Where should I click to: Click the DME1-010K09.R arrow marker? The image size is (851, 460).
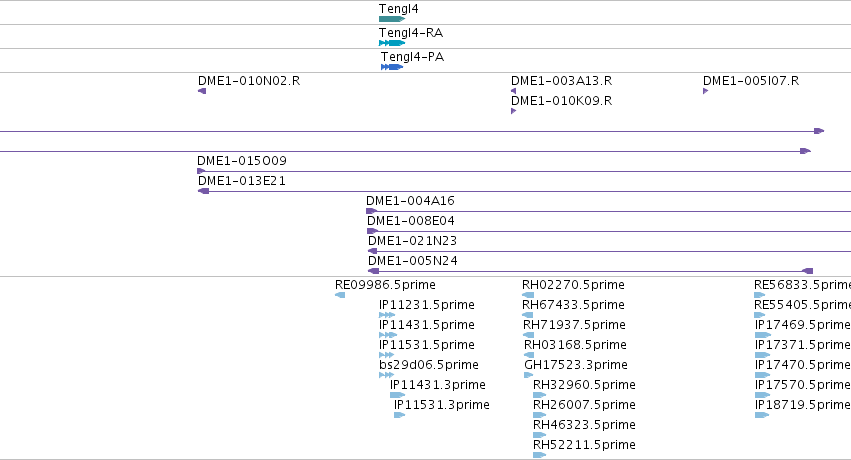[513, 111]
